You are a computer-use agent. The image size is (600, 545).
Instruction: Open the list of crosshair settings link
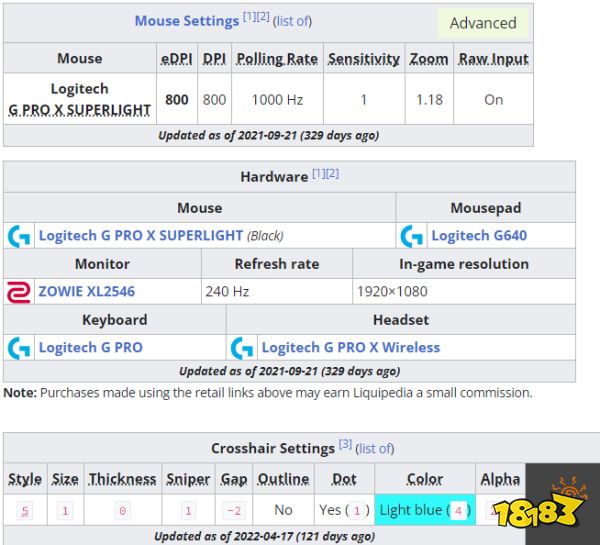pos(375,449)
